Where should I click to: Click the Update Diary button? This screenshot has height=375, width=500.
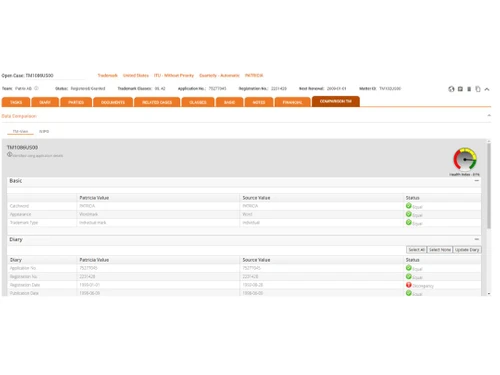[x=467, y=250]
